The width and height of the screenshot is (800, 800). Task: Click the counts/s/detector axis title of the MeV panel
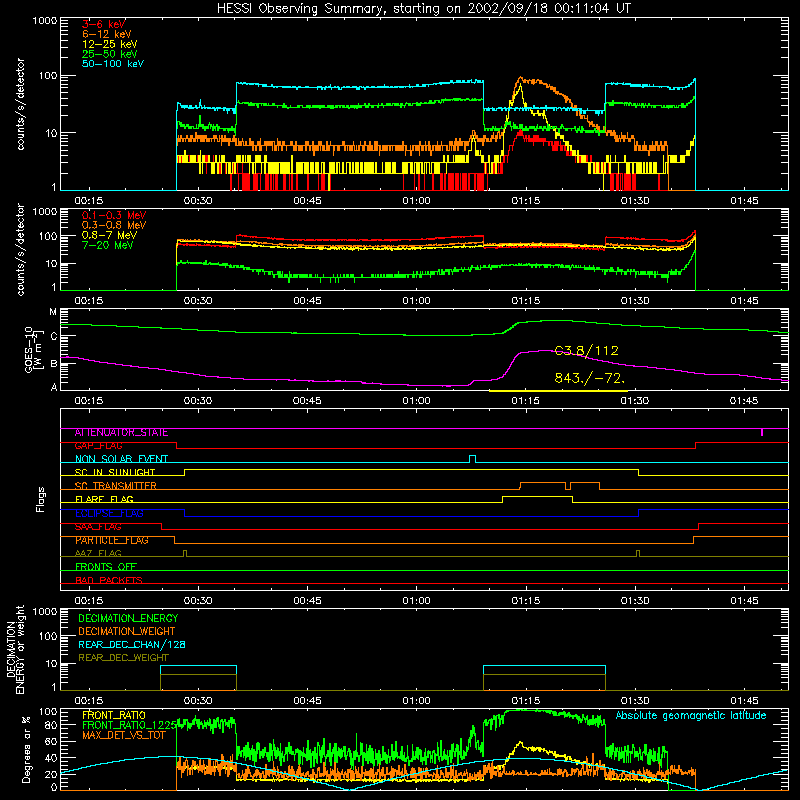tap(21, 249)
